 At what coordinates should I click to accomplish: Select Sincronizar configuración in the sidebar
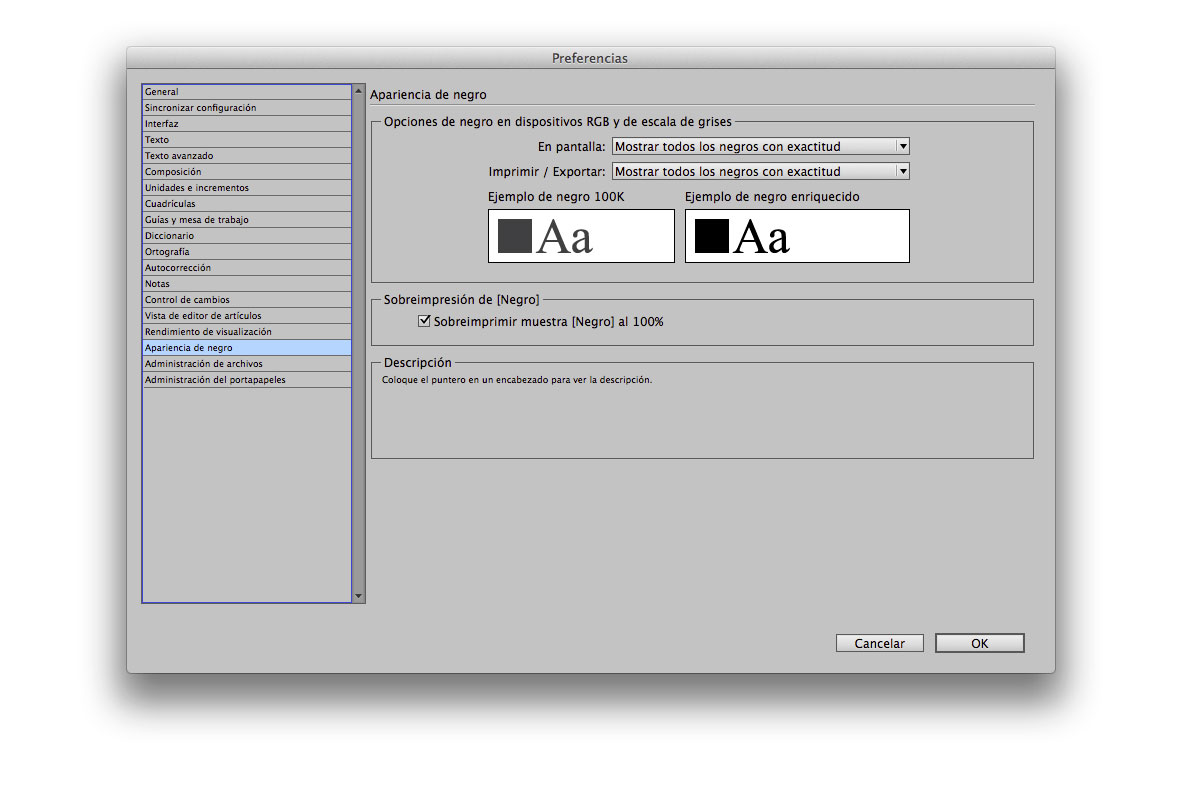[247, 108]
